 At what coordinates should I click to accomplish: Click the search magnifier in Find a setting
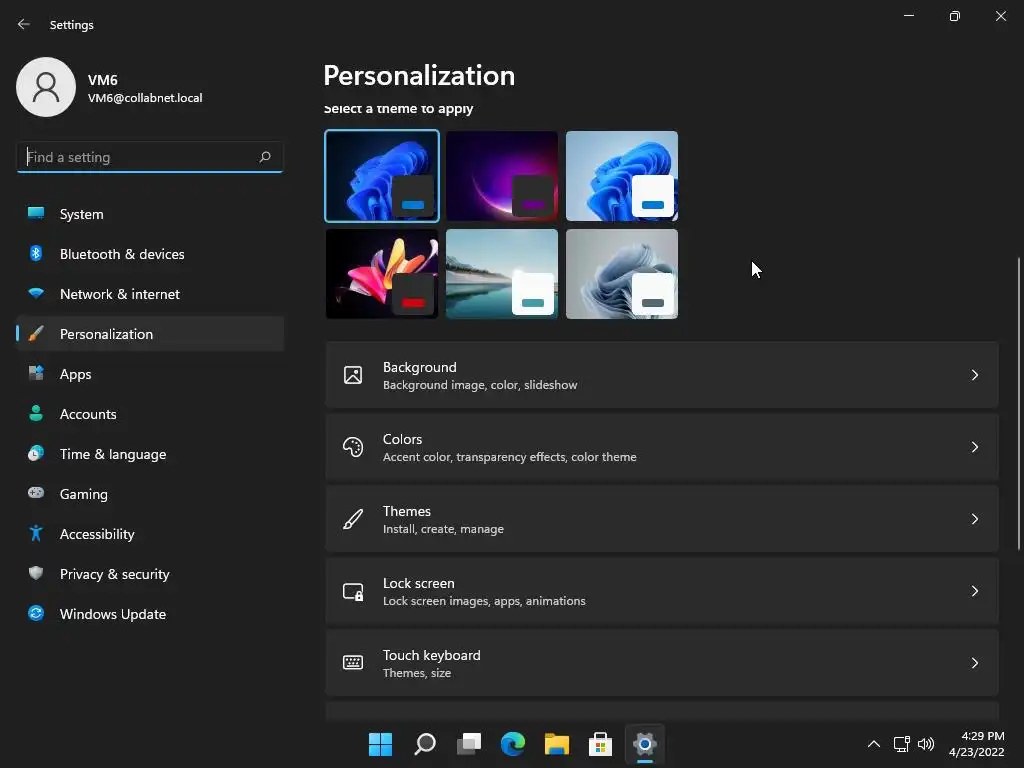[264, 157]
